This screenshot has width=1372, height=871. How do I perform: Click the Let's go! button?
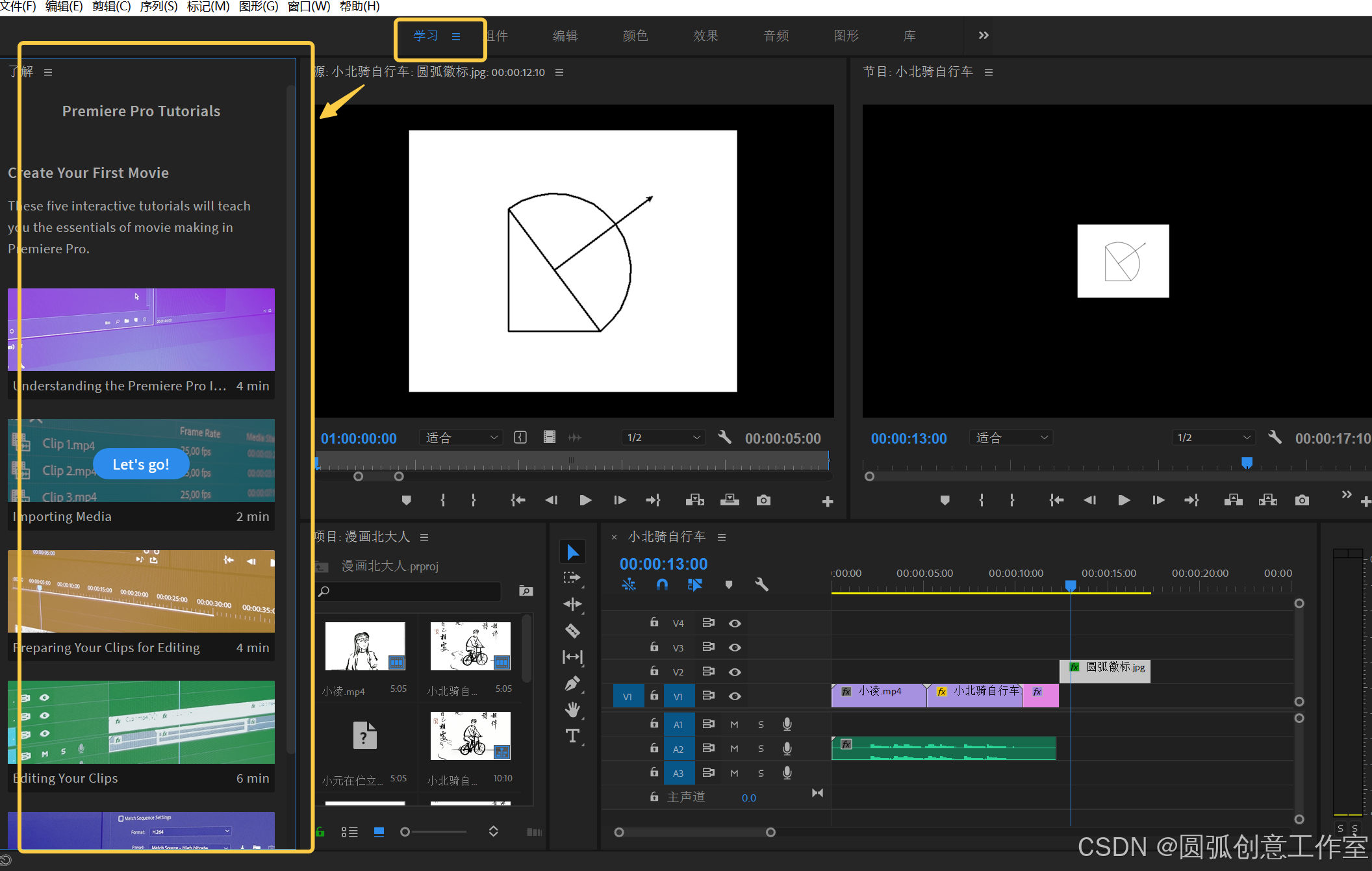coord(141,464)
